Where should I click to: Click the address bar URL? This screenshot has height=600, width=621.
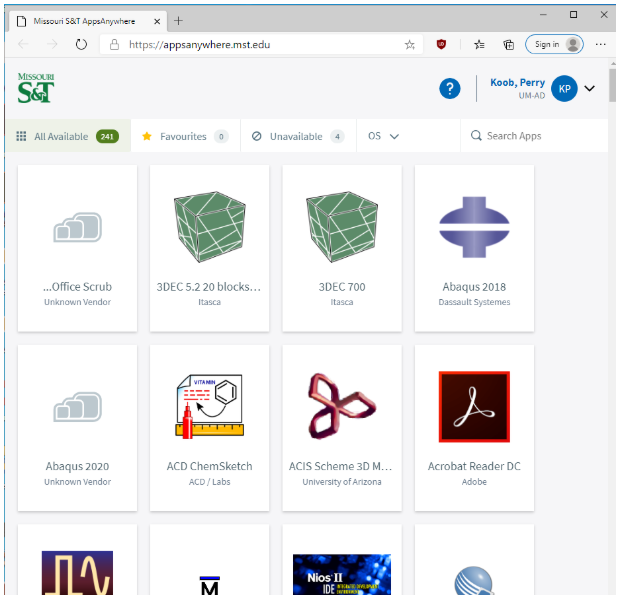click(199, 44)
